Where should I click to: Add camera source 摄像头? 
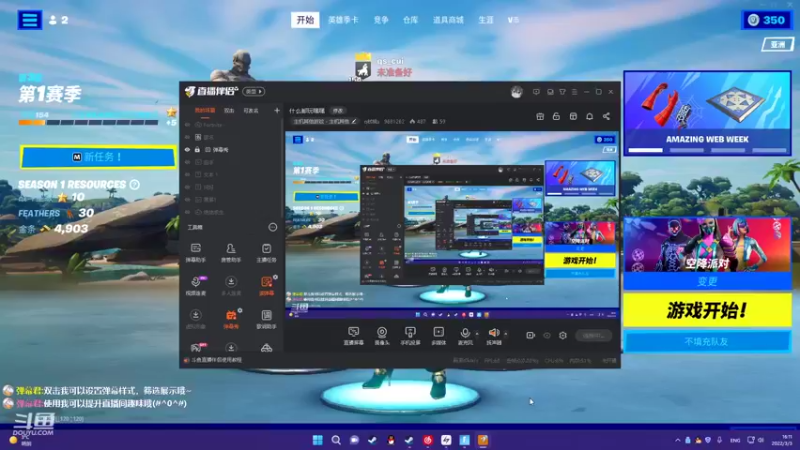pos(382,336)
